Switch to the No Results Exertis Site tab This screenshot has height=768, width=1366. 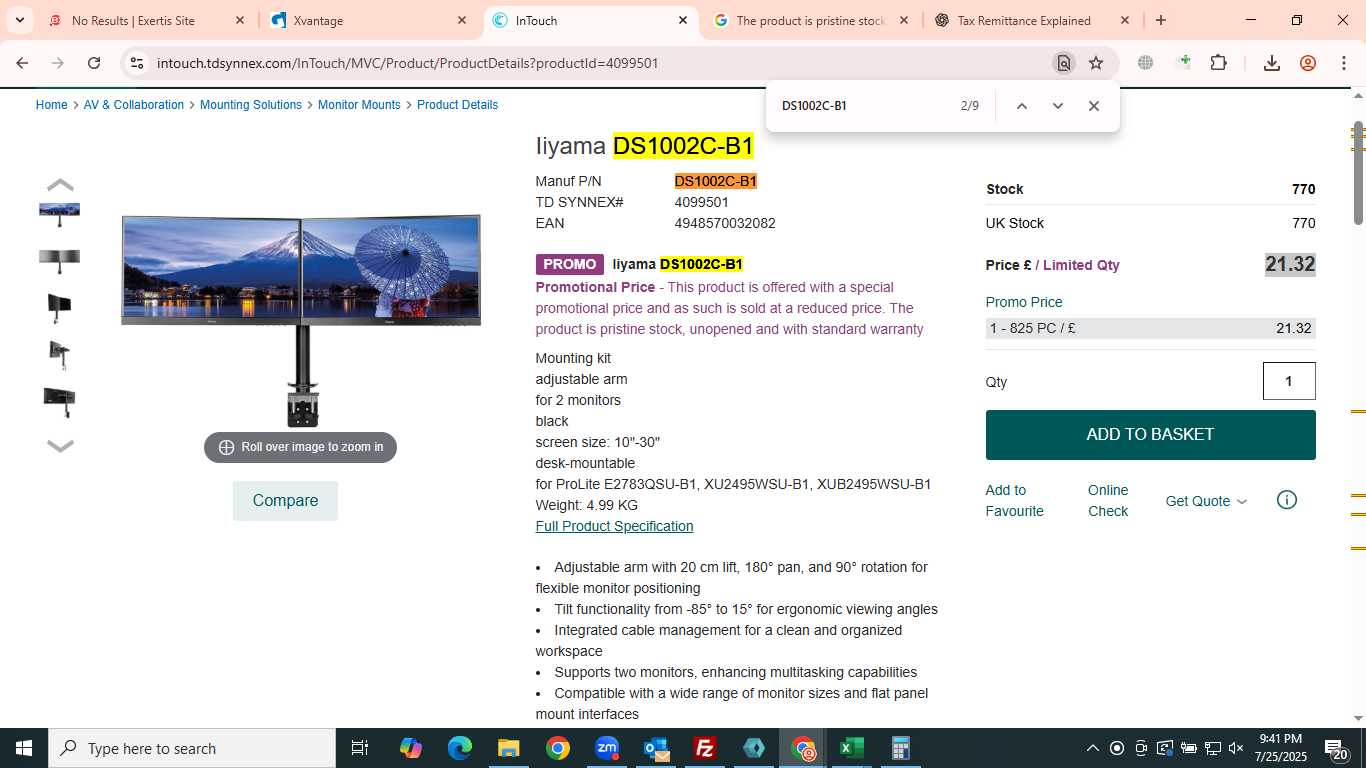[146, 20]
